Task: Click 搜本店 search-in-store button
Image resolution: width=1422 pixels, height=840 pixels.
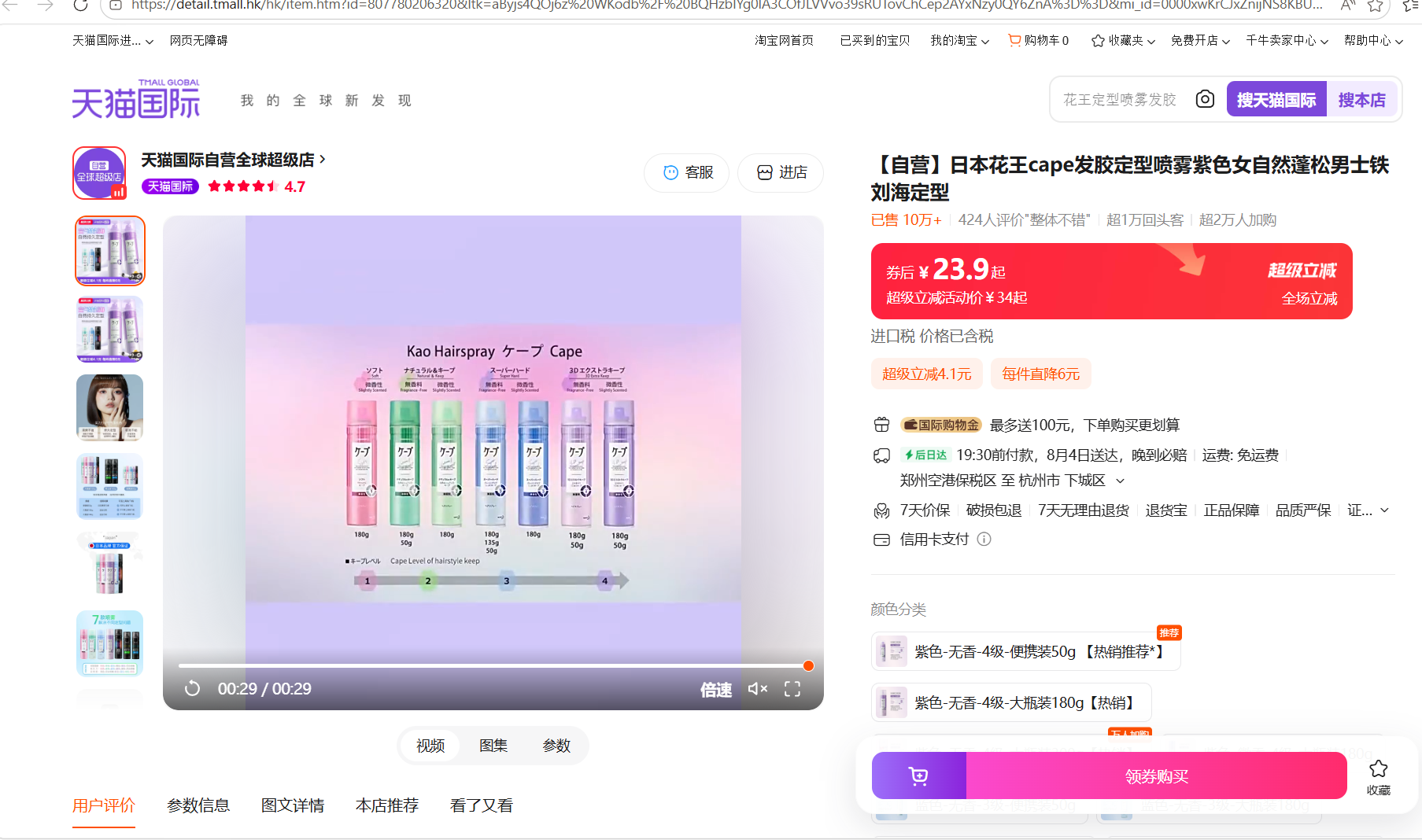Action: point(1362,99)
